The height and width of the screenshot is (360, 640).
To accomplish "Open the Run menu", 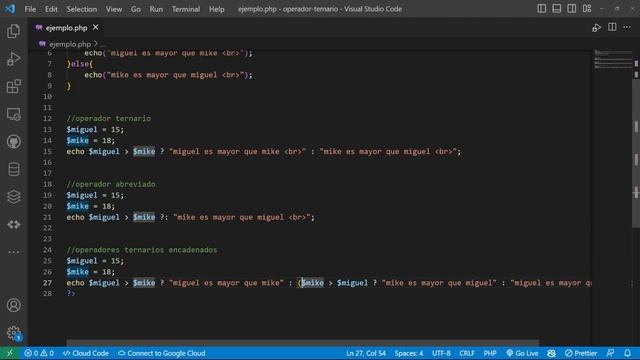I will coord(156,9).
